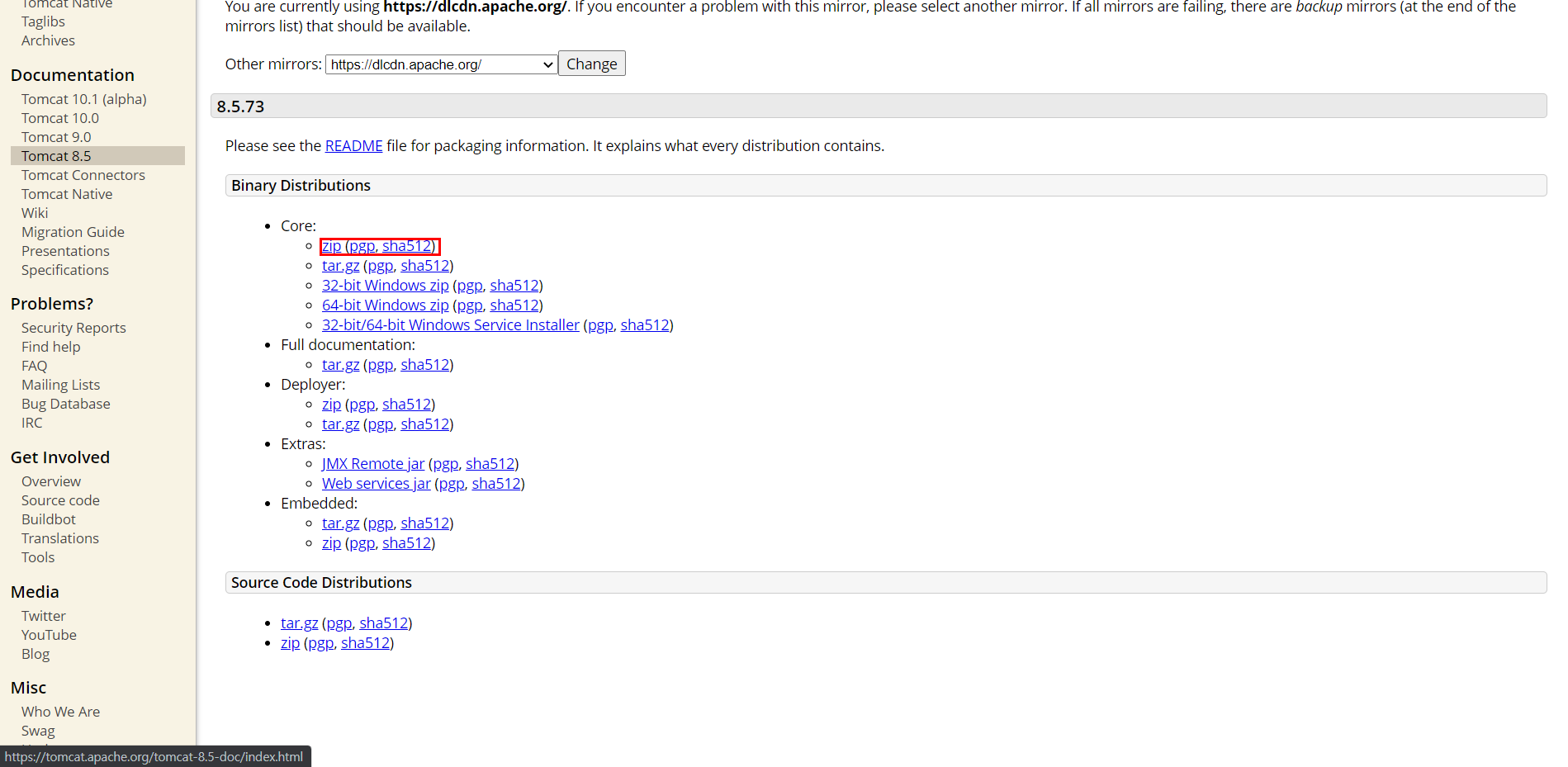Open the IRC page
Viewport: 1568px width, 767px height.
click(31, 423)
